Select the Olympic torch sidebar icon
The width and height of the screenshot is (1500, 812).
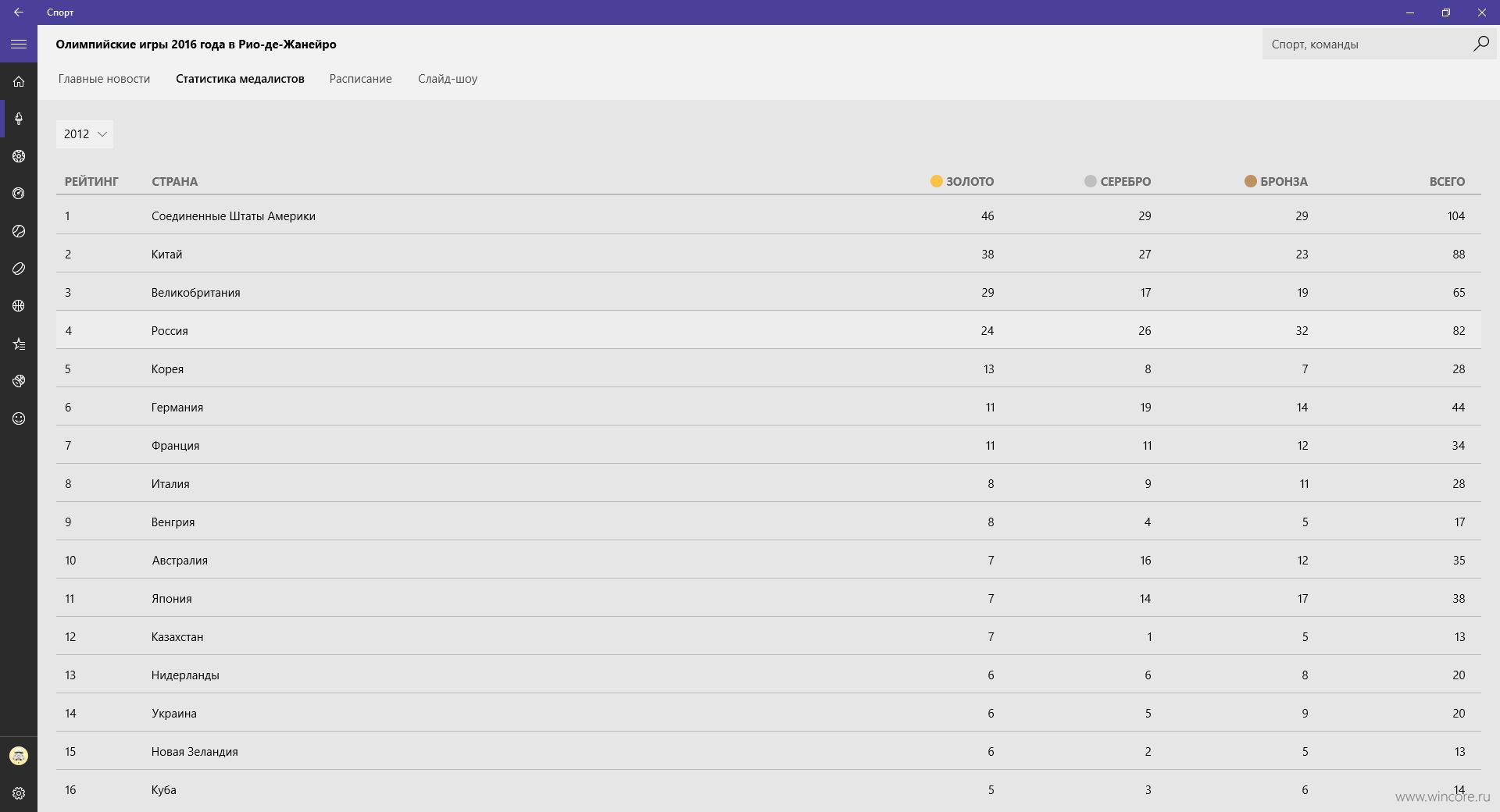(x=19, y=119)
